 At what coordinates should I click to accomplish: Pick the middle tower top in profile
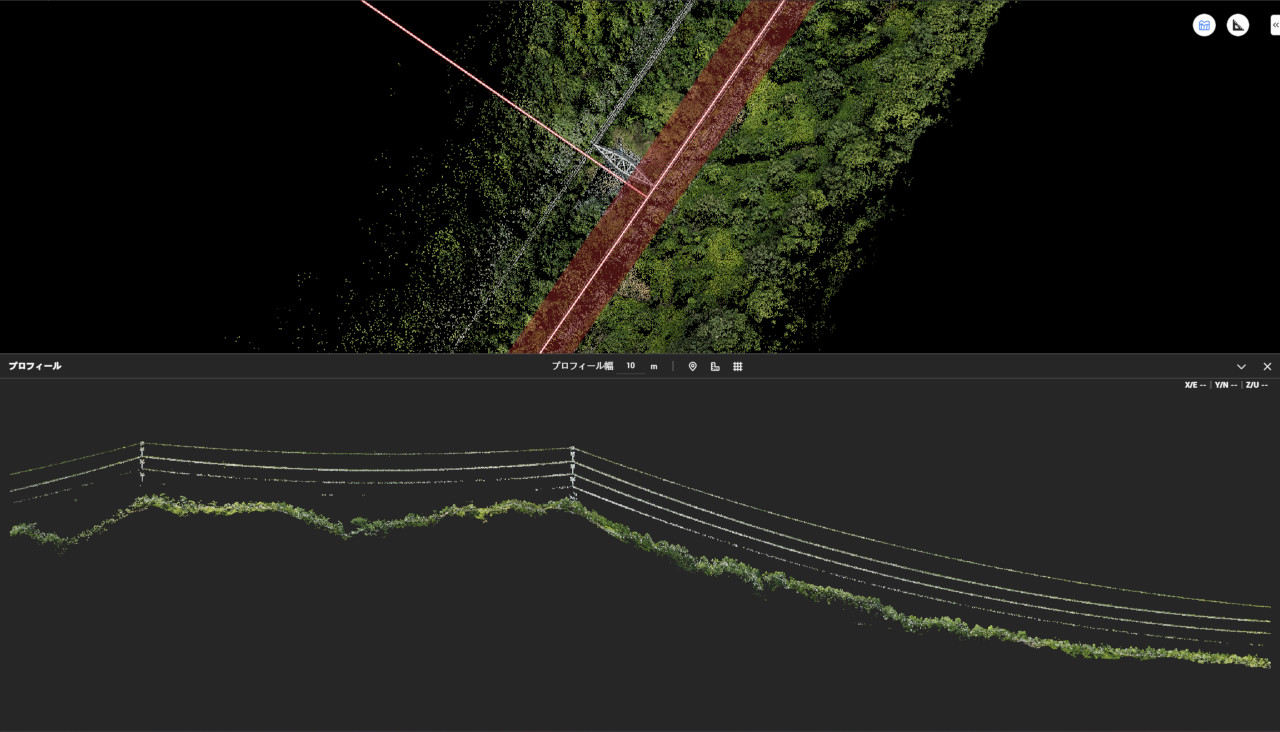(572, 449)
